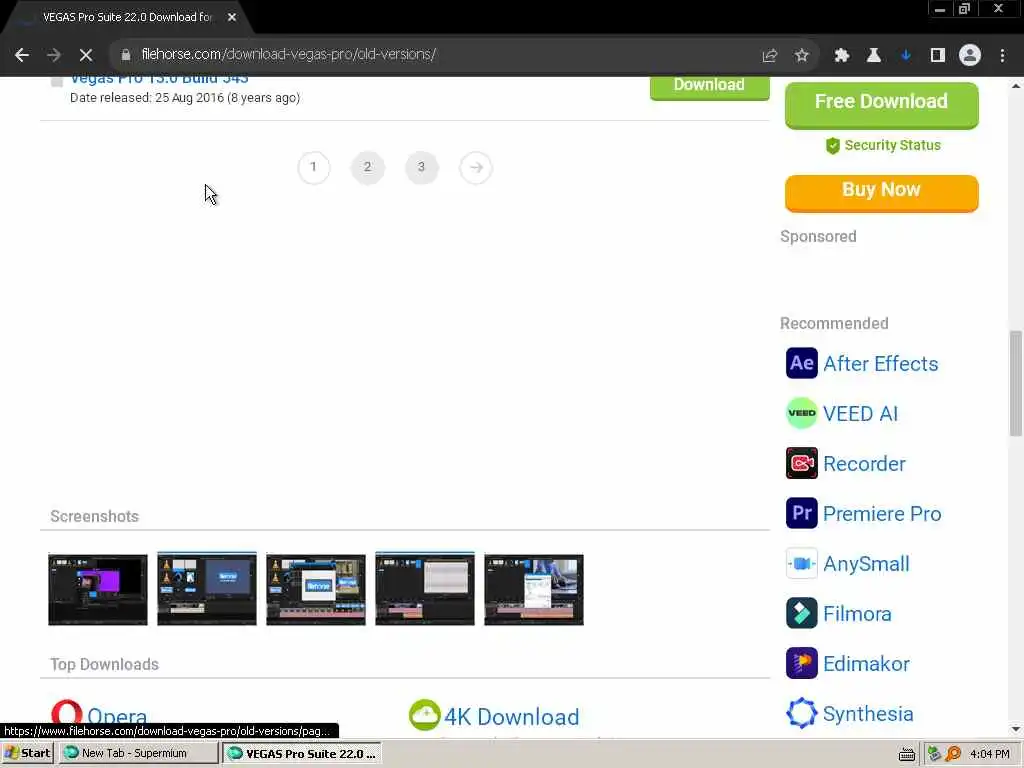
Task: Open the profile avatar icon
Action: (970, 56)
